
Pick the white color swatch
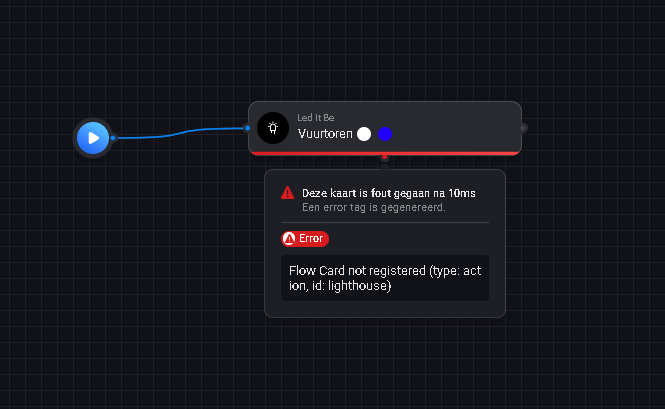click(364, 134)
